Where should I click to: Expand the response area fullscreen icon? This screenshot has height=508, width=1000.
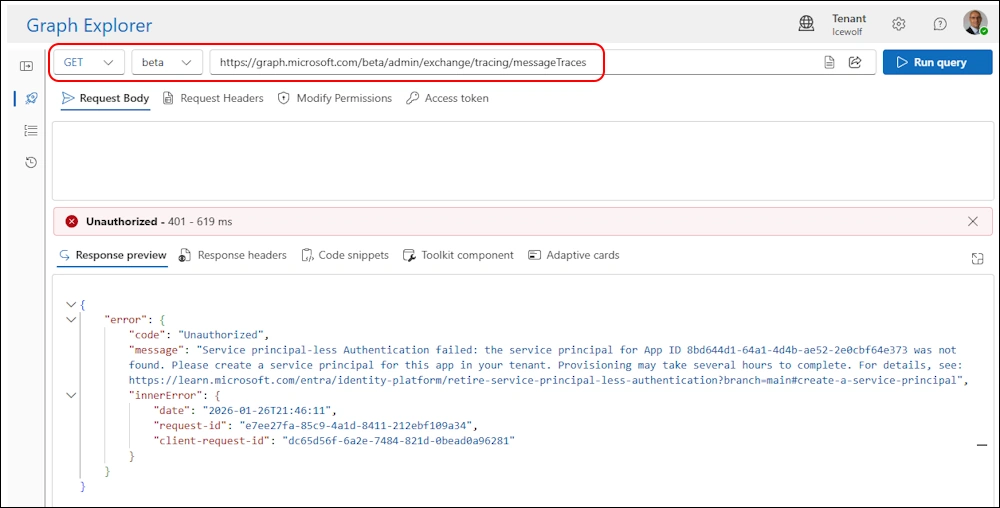(x=977, y=258)
